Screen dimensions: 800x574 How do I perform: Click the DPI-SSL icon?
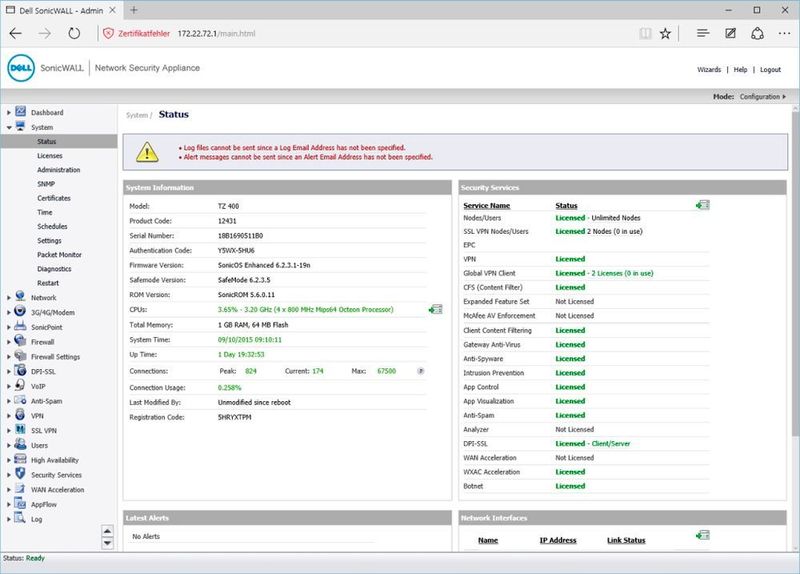20,370
